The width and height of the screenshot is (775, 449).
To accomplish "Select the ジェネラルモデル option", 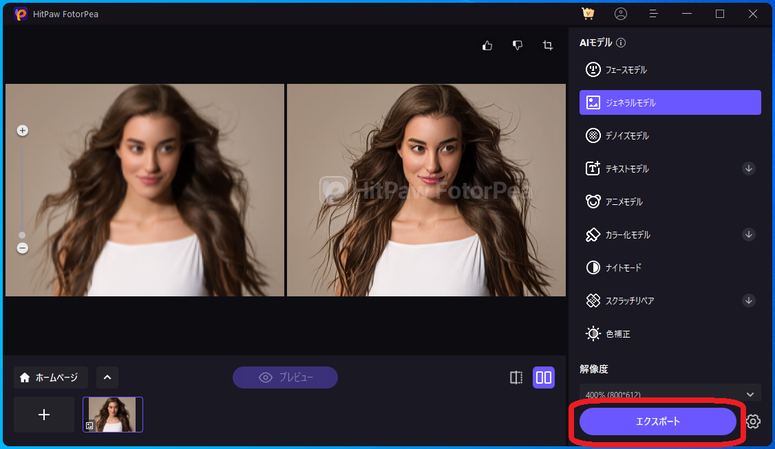I will tap(670, 102).
